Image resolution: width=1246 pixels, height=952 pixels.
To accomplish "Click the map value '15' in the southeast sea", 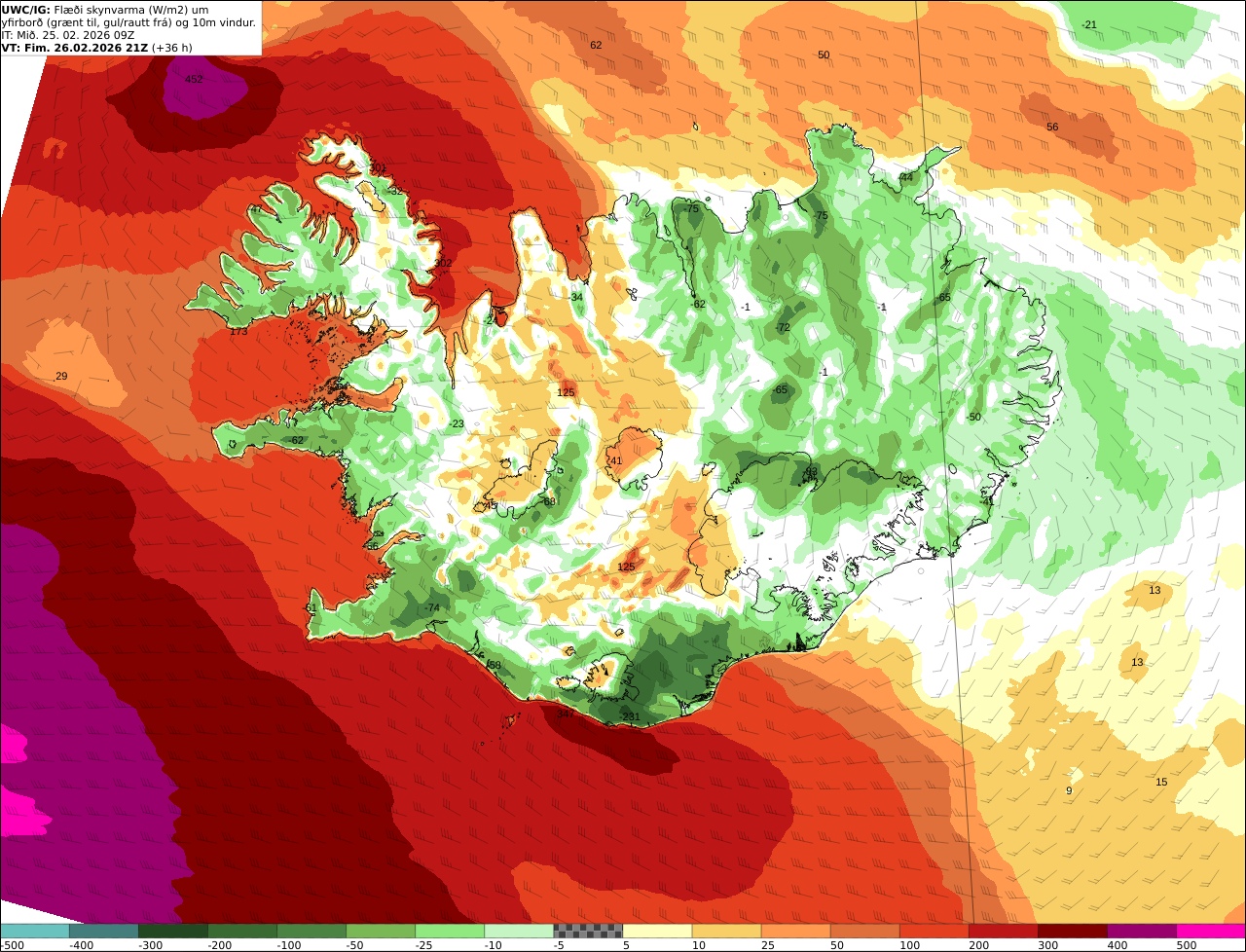I will 1161,783.
